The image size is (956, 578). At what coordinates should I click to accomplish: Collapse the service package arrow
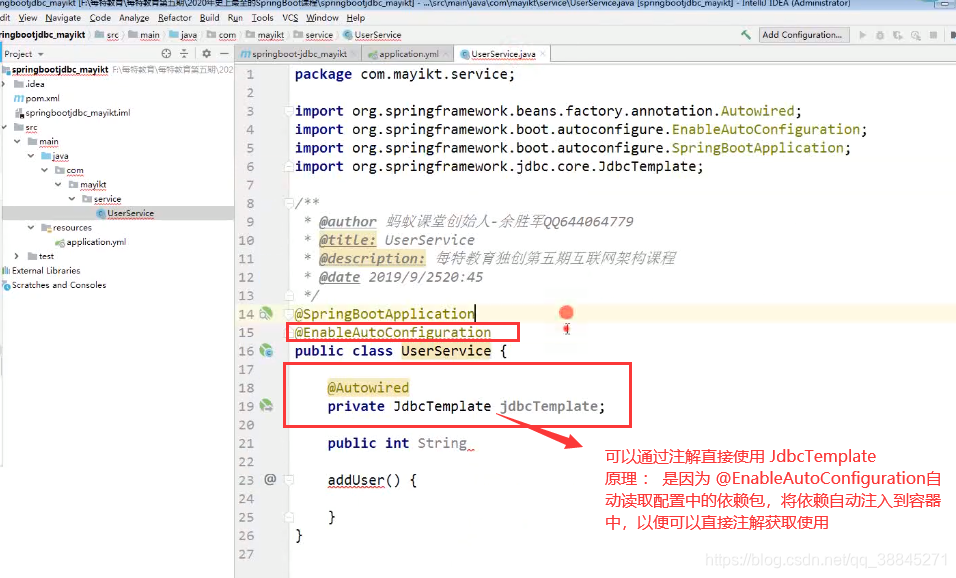[x=71, y=199]
